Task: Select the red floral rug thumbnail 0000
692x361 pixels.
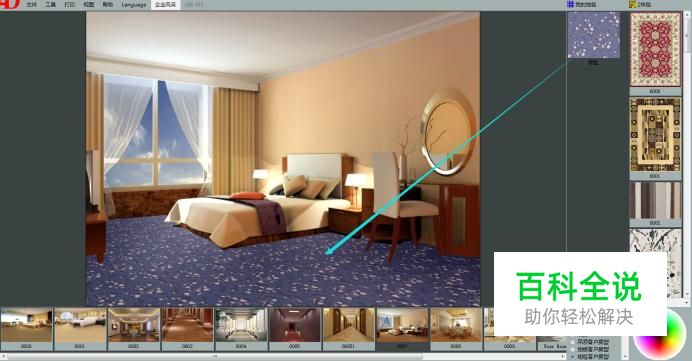Action: (x=655, y=49)
